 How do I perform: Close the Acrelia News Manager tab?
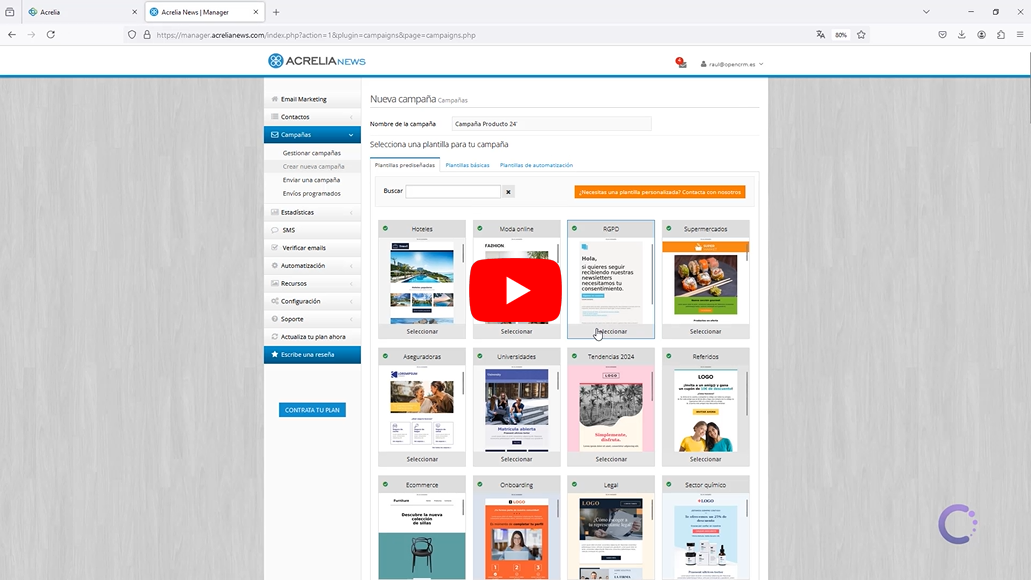coord(256,12)
